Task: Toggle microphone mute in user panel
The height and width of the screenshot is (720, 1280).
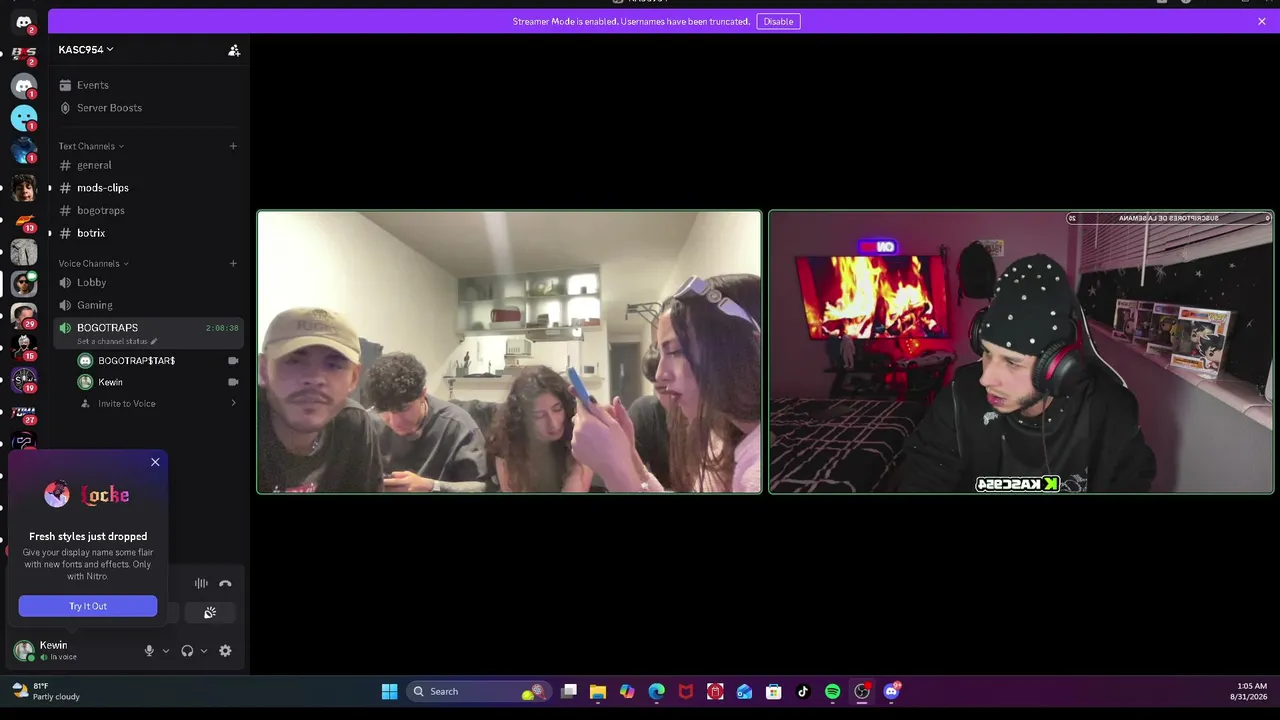Action: pyautogui.click(x=149, y=651)
